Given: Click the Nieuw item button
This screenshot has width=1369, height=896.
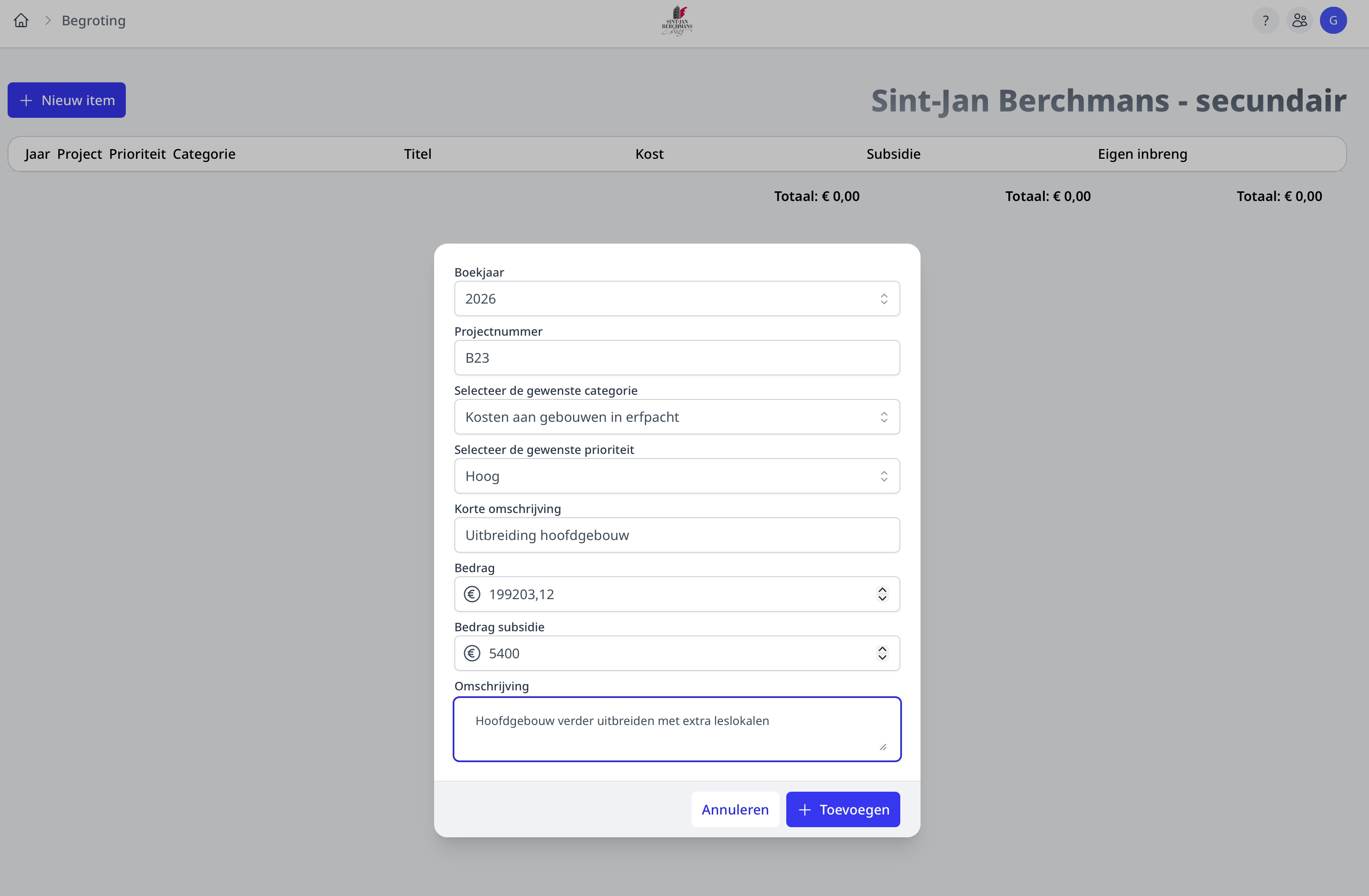Looking at the screenshot, I should (67, 100).
